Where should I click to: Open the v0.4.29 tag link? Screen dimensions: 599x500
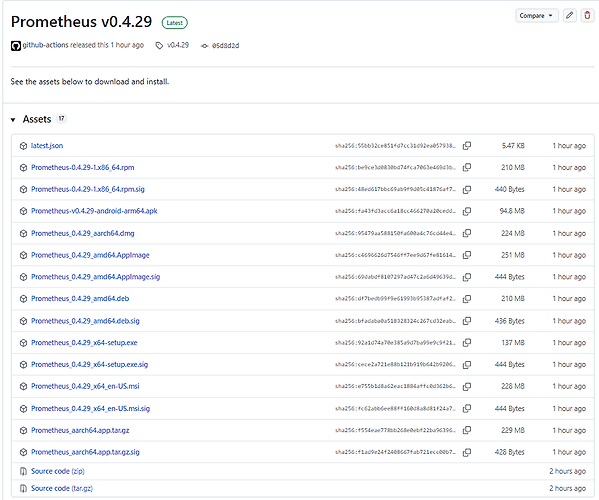tap(178, 45)
